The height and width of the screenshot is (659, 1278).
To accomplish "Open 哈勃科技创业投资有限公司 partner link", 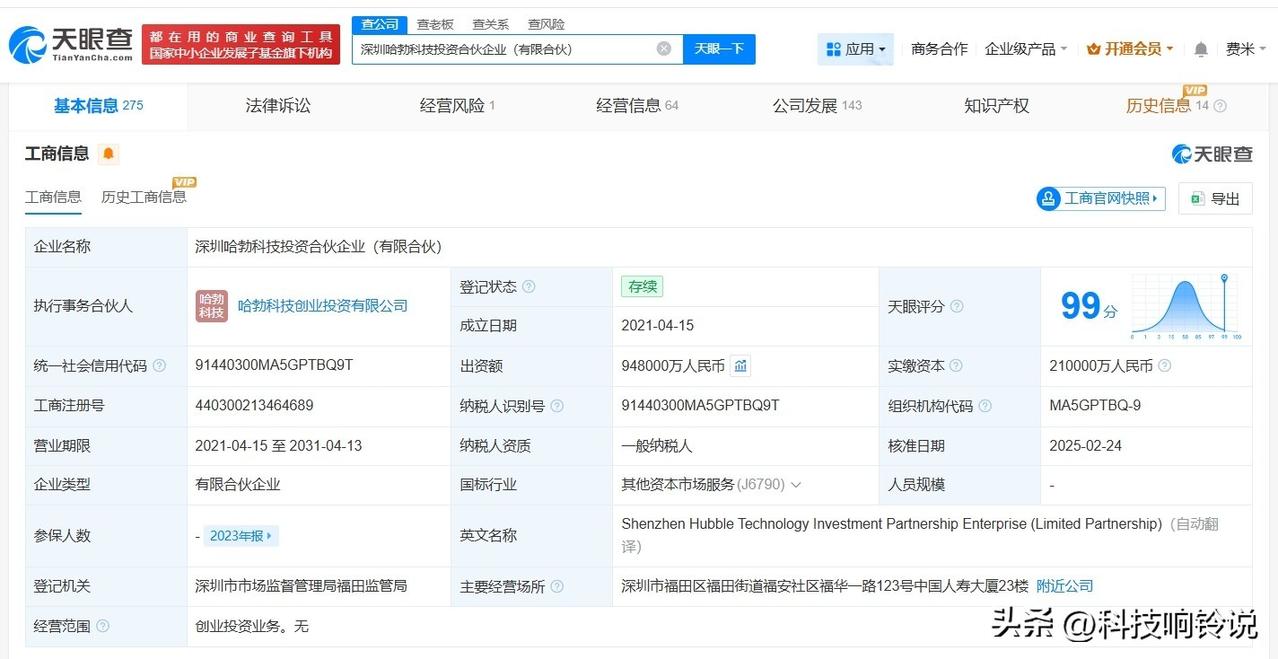I will [323, 306].
